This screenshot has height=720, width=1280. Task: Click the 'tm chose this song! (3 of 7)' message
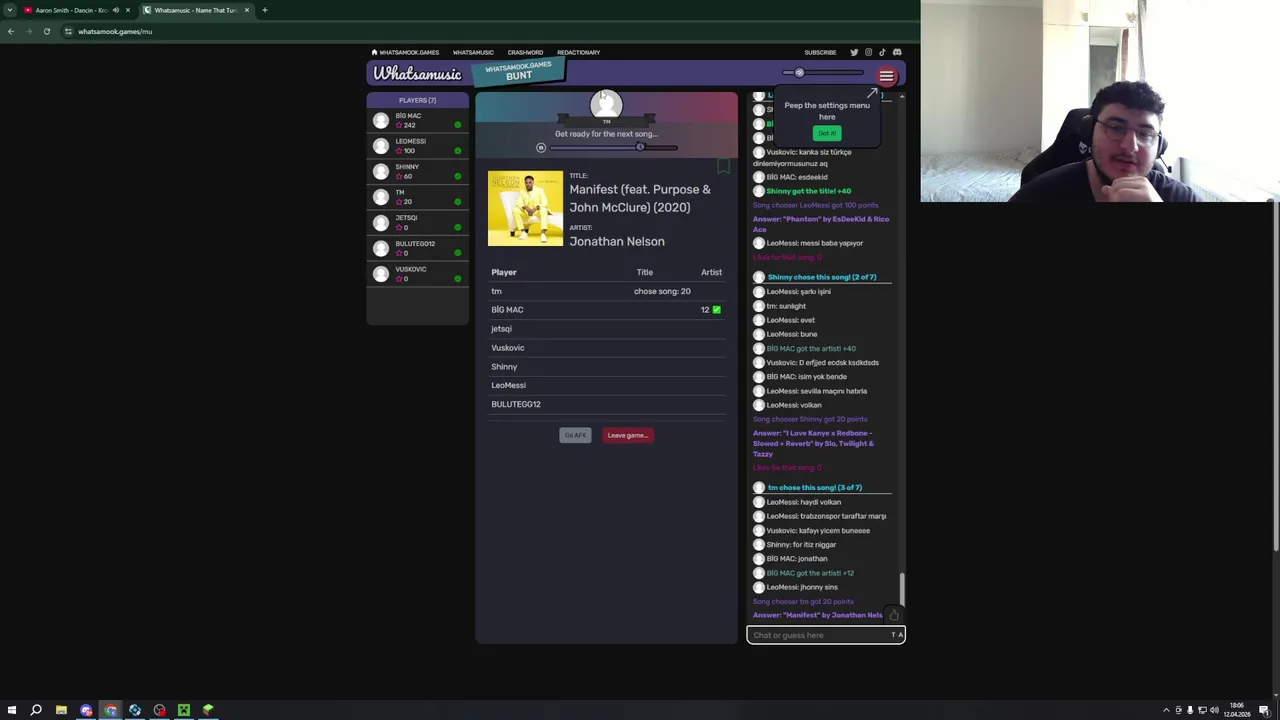coord(815,487)
